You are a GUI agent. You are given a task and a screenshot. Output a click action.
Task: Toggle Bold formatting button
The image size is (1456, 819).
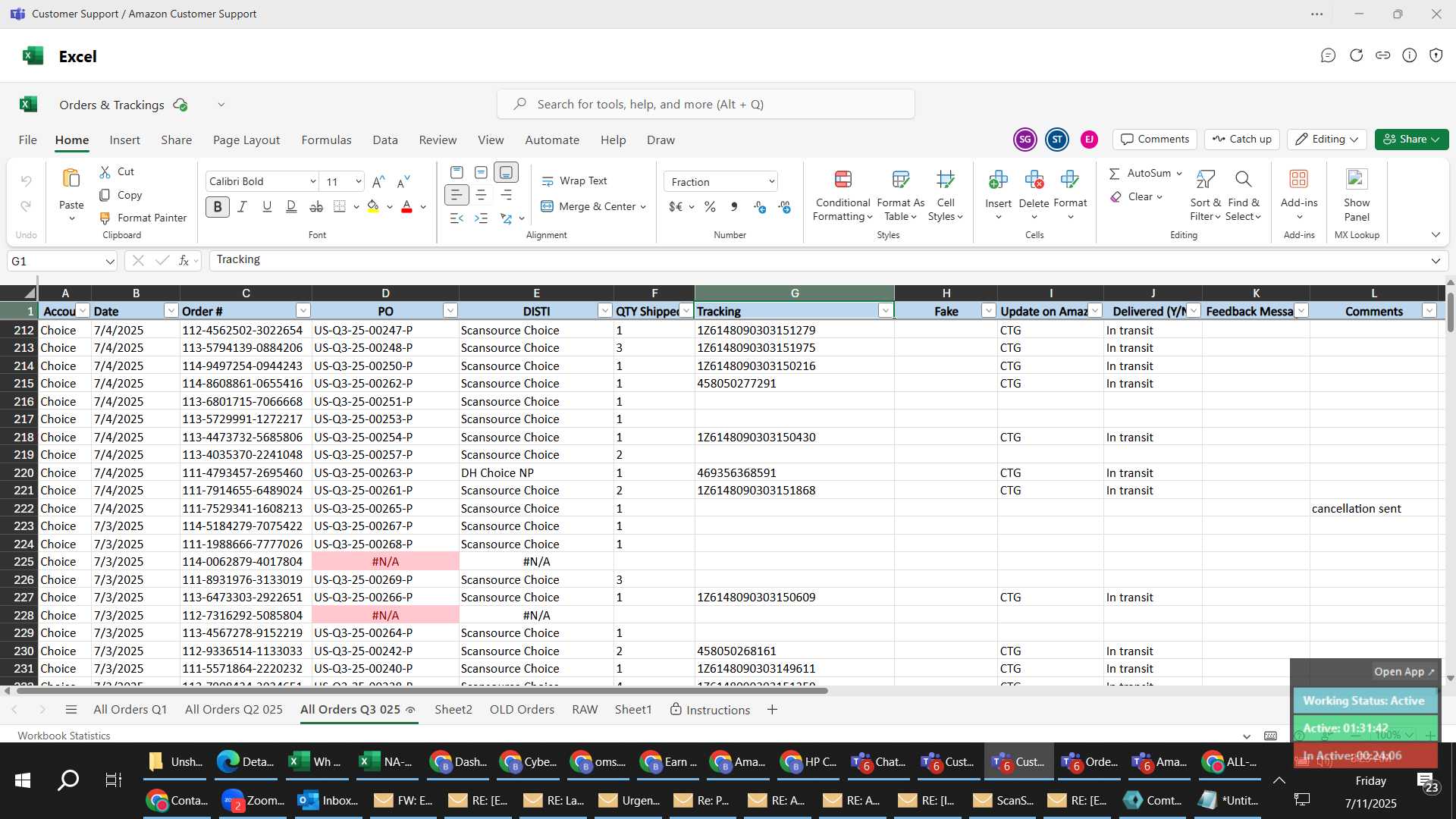pyautogui.click(x=218, y=206)
